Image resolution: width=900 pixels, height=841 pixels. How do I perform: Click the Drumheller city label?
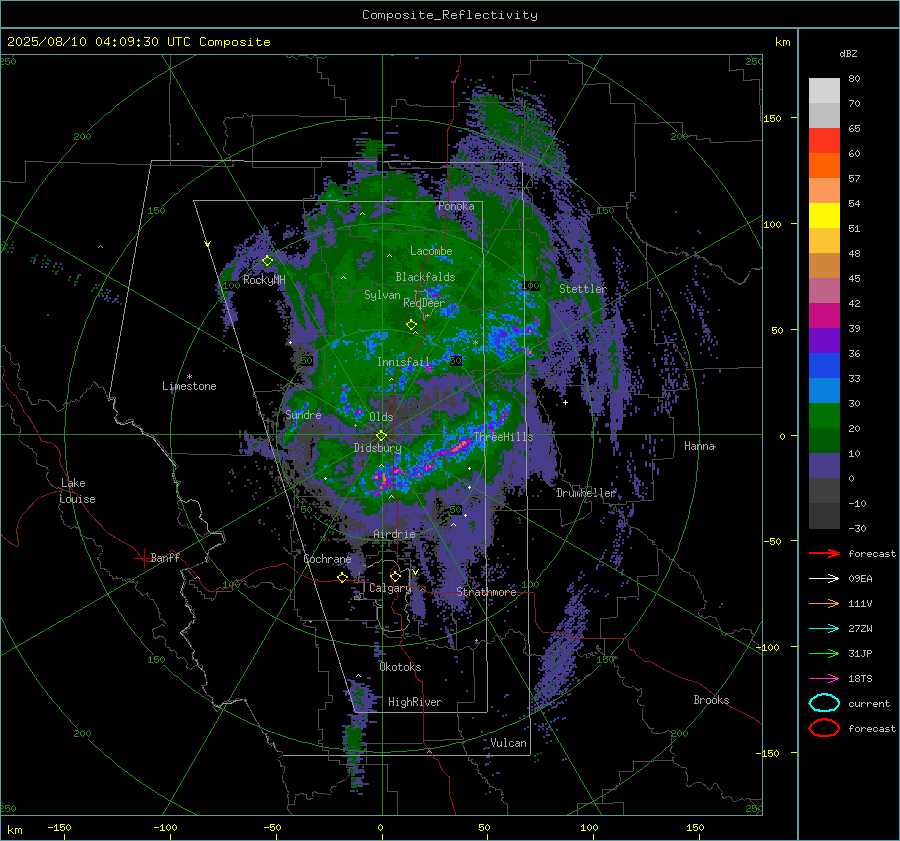point(586,493)
